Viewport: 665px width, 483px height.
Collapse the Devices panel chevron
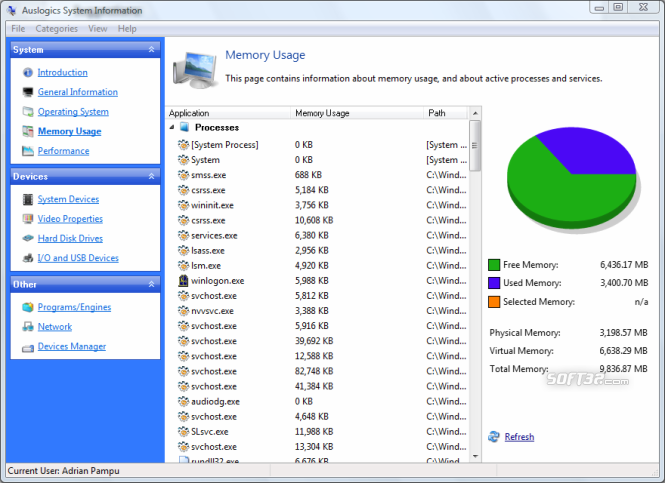pyautogui.click(x=151, y=176)
